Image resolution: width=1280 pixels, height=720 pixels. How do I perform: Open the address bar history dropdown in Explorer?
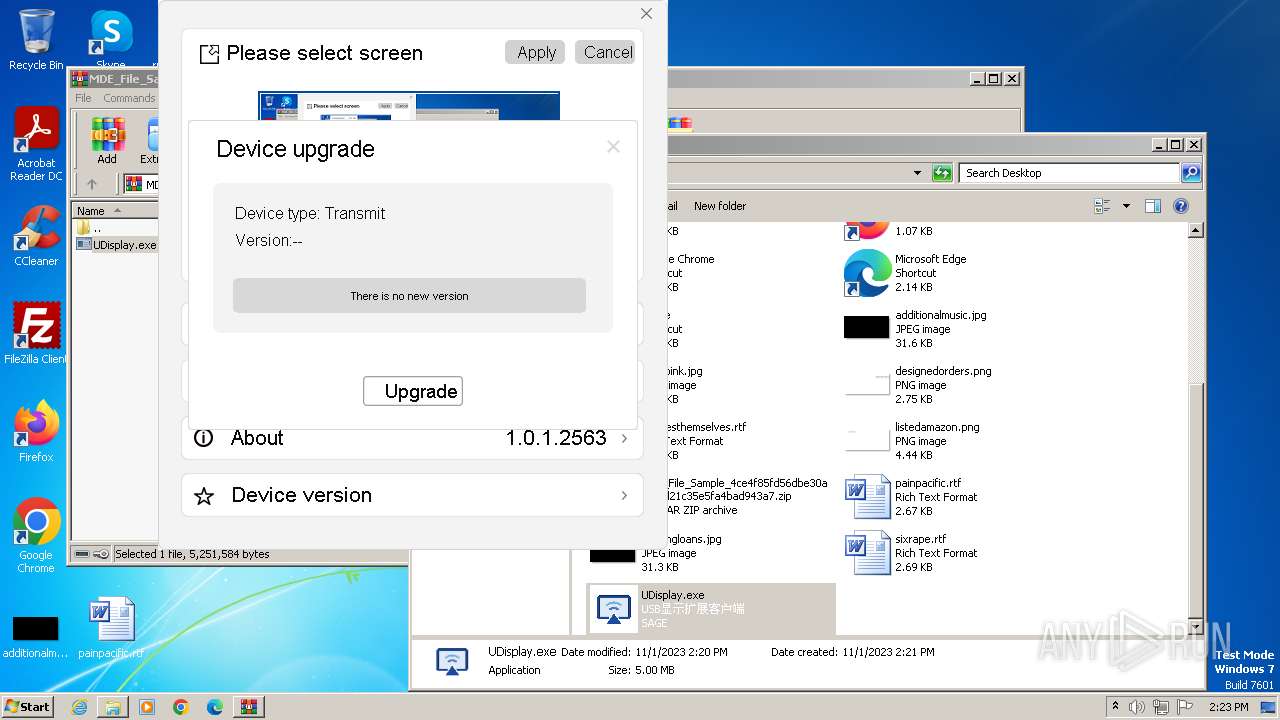click(917, 173)
